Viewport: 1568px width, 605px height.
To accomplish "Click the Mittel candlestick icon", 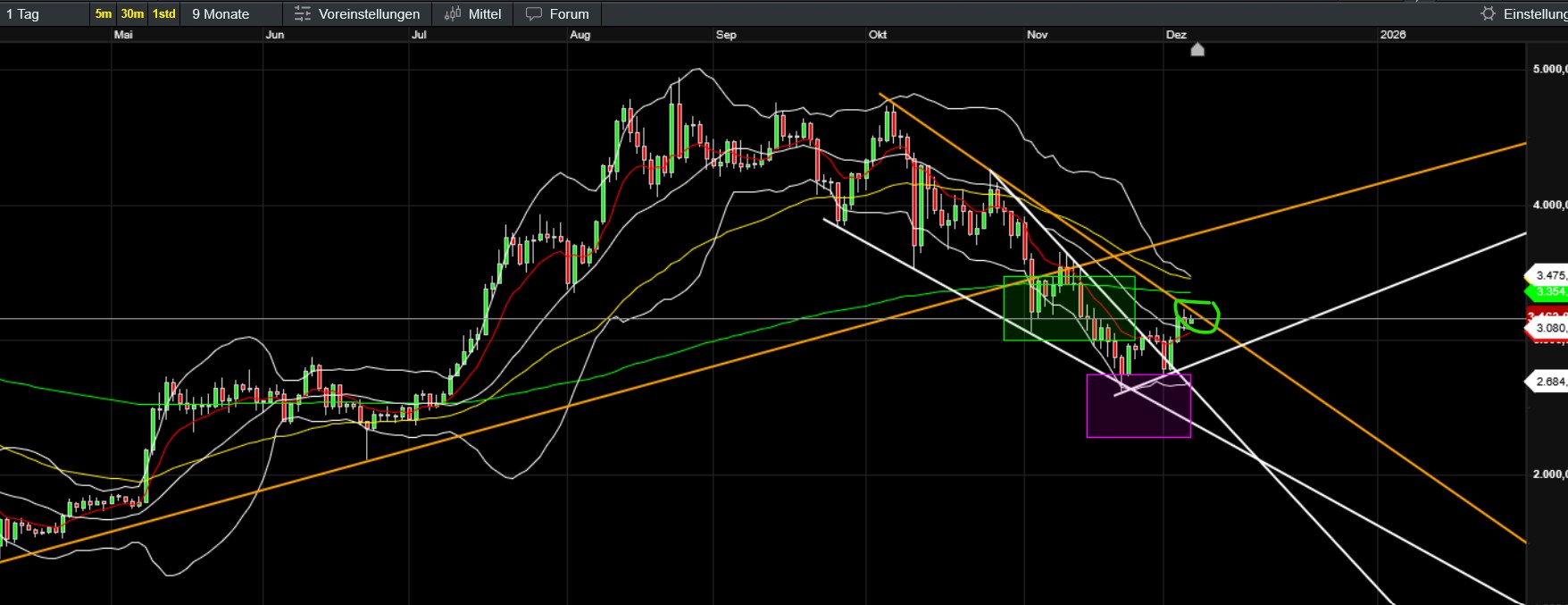I will 453,13.
